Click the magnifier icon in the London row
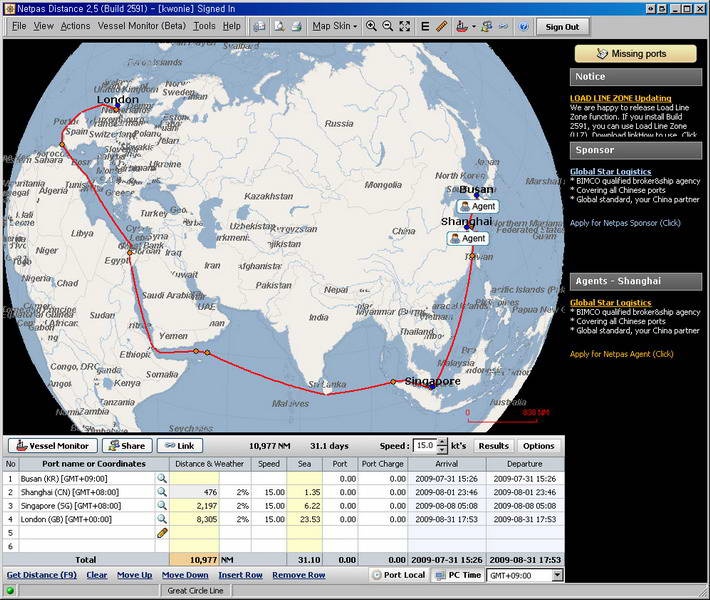This screenshot has width=710, height=600. (162, 519)
